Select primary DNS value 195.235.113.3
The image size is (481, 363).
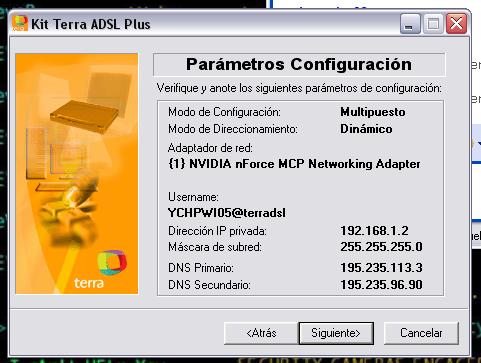pyautogui.click(x=381, y=268)
